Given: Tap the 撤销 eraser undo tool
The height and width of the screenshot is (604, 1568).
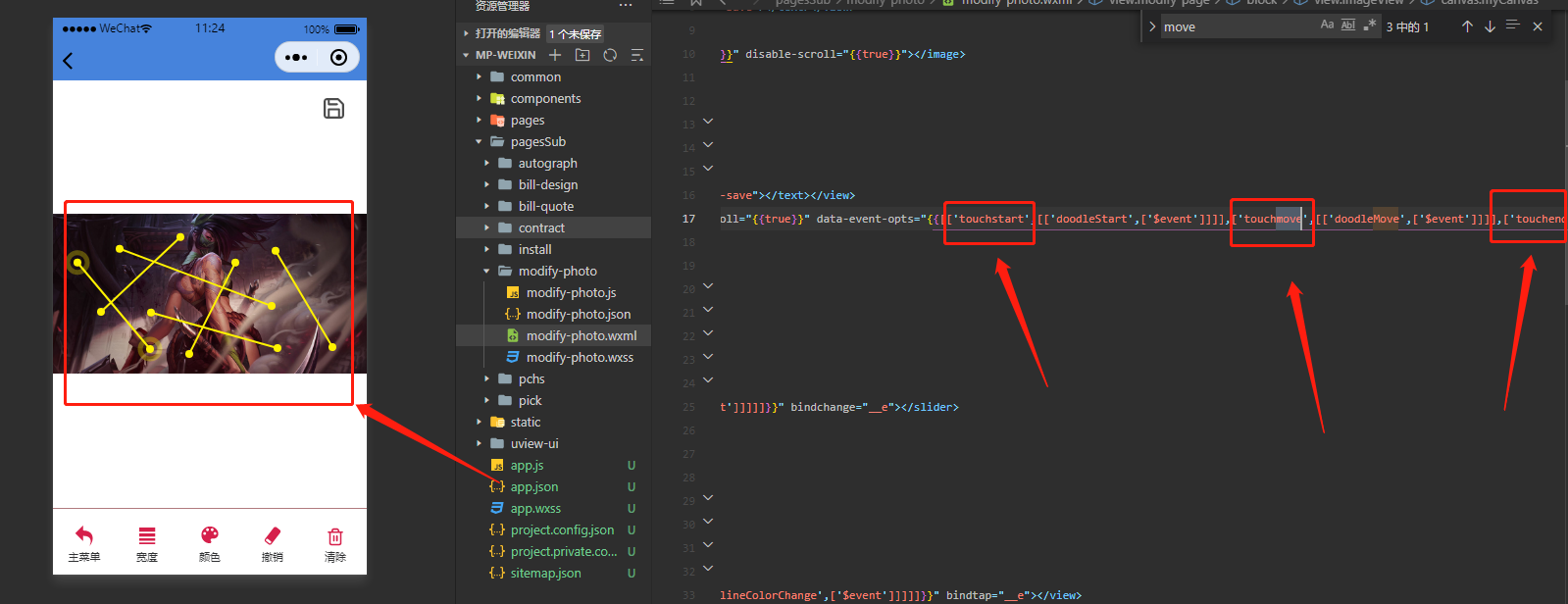Looking at the screenshot, I should [x=273, y=543].
